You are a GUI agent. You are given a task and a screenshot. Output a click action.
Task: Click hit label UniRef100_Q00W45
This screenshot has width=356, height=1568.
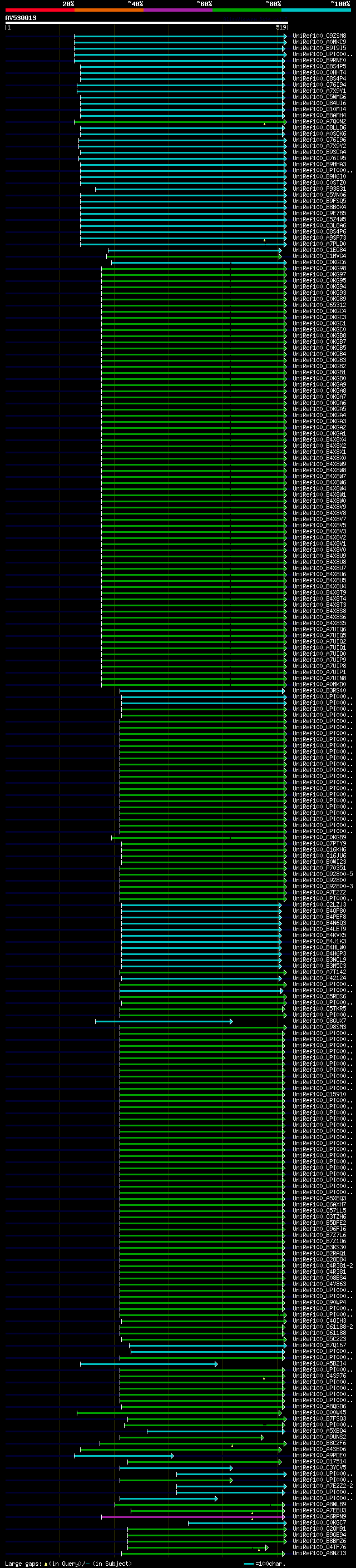(x=319, y=1413)
